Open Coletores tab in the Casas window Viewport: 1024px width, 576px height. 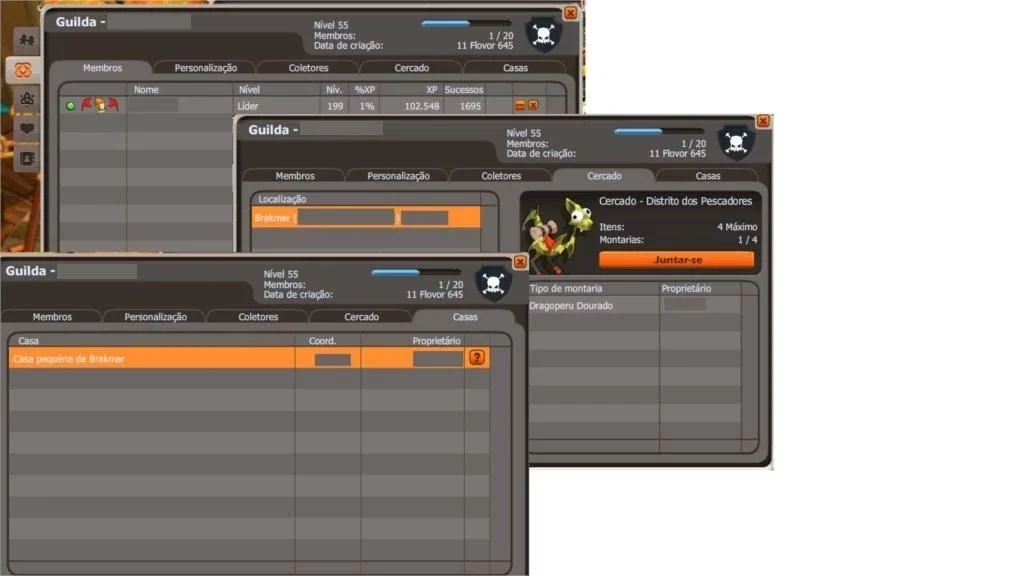tap(258, 317)
